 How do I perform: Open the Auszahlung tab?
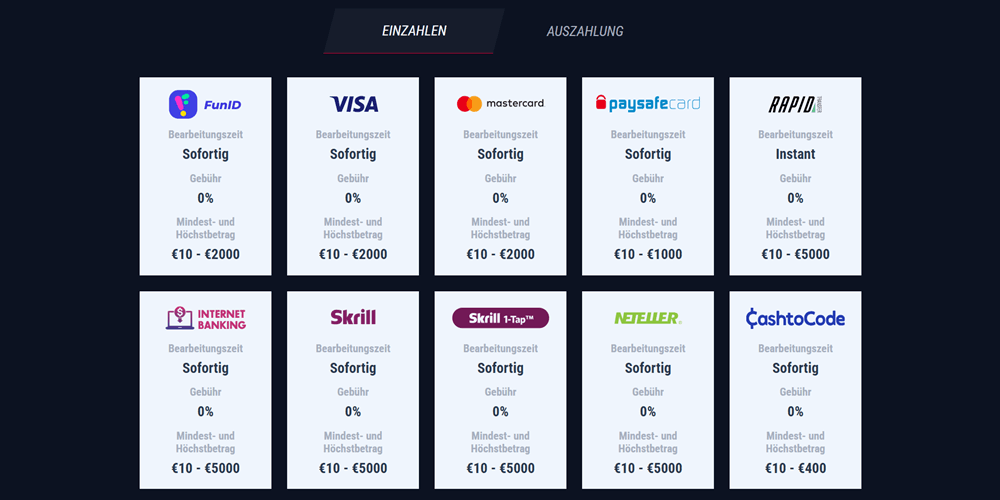(585, 31)
